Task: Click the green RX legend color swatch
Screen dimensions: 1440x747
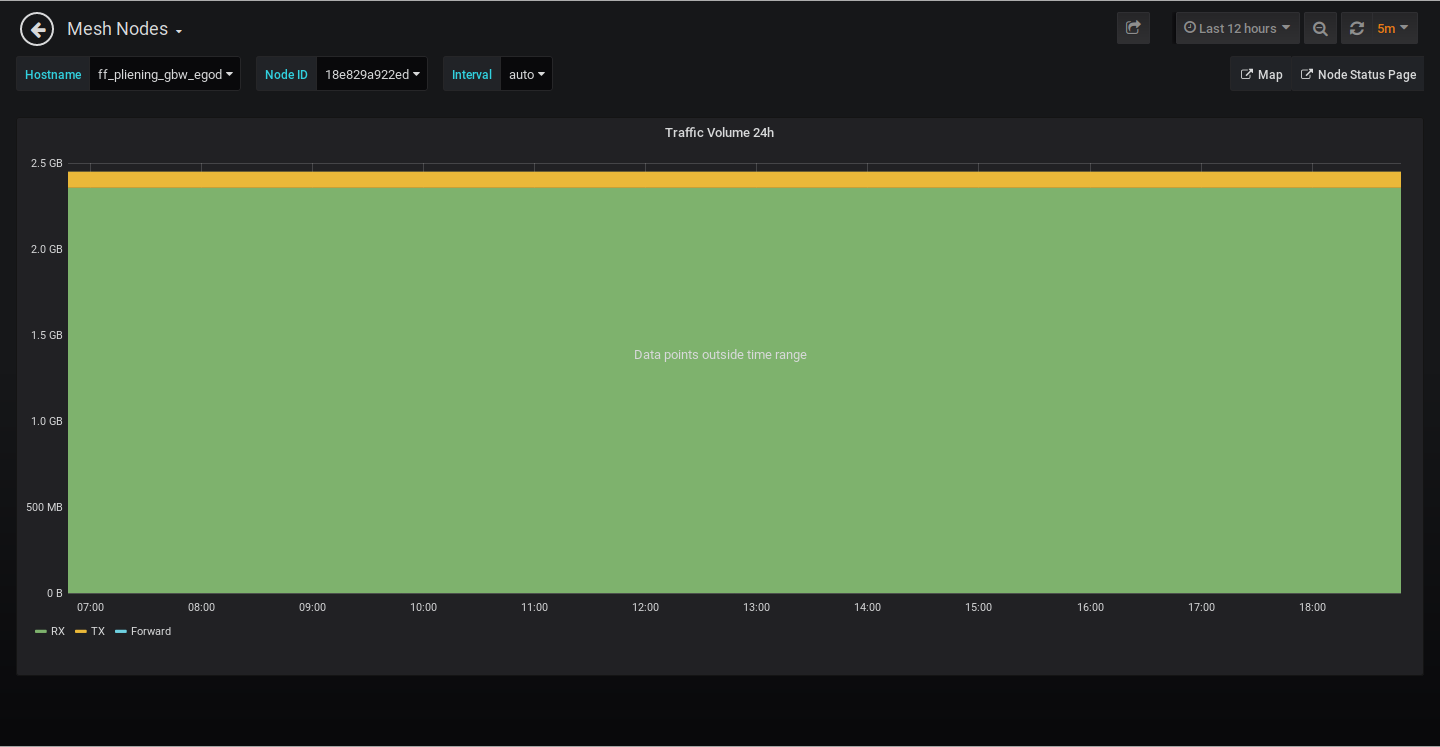Action: [41, 631]
